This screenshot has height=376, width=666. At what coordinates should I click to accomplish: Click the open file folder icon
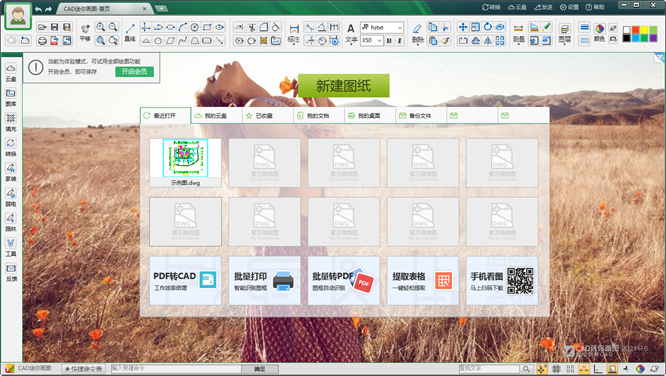(42, 27)
